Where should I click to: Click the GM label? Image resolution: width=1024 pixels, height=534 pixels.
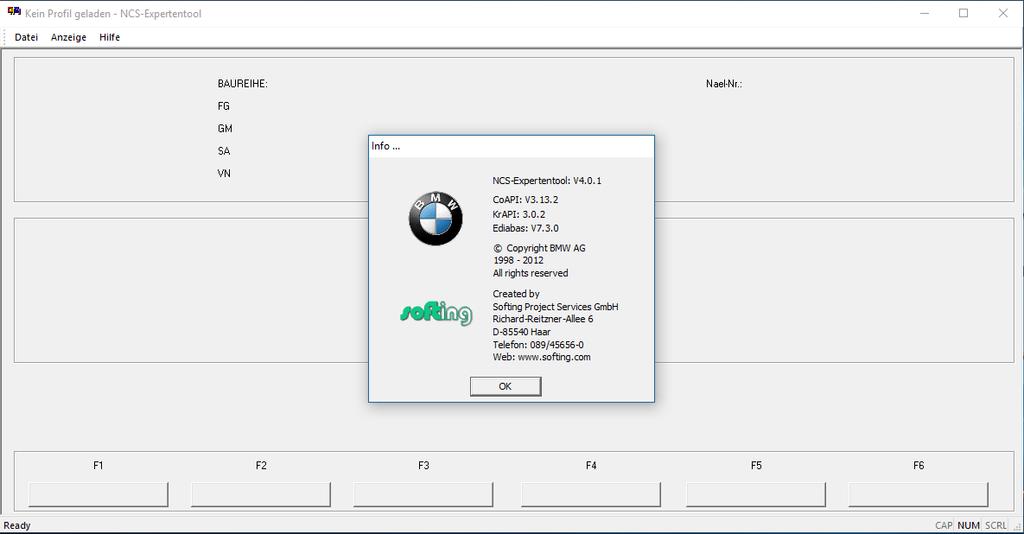pyautogui.click(x=225, y=129)
